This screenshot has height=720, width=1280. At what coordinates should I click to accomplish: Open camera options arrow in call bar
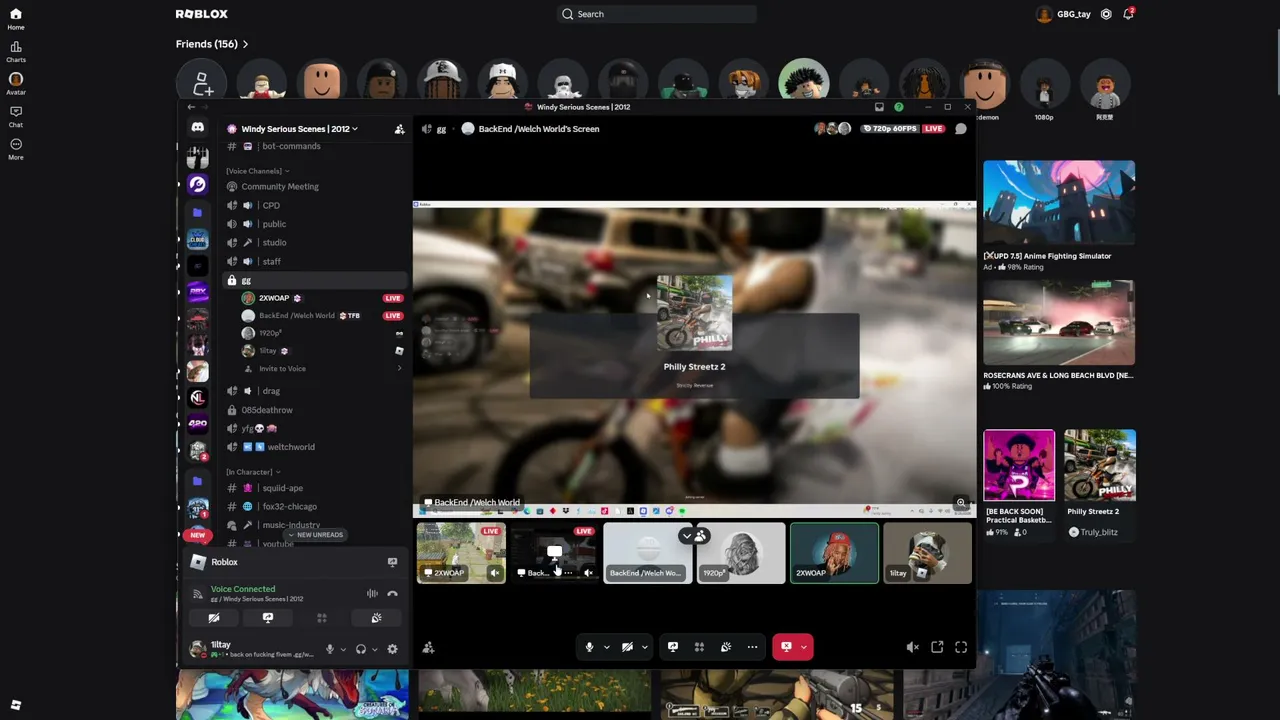644,647
